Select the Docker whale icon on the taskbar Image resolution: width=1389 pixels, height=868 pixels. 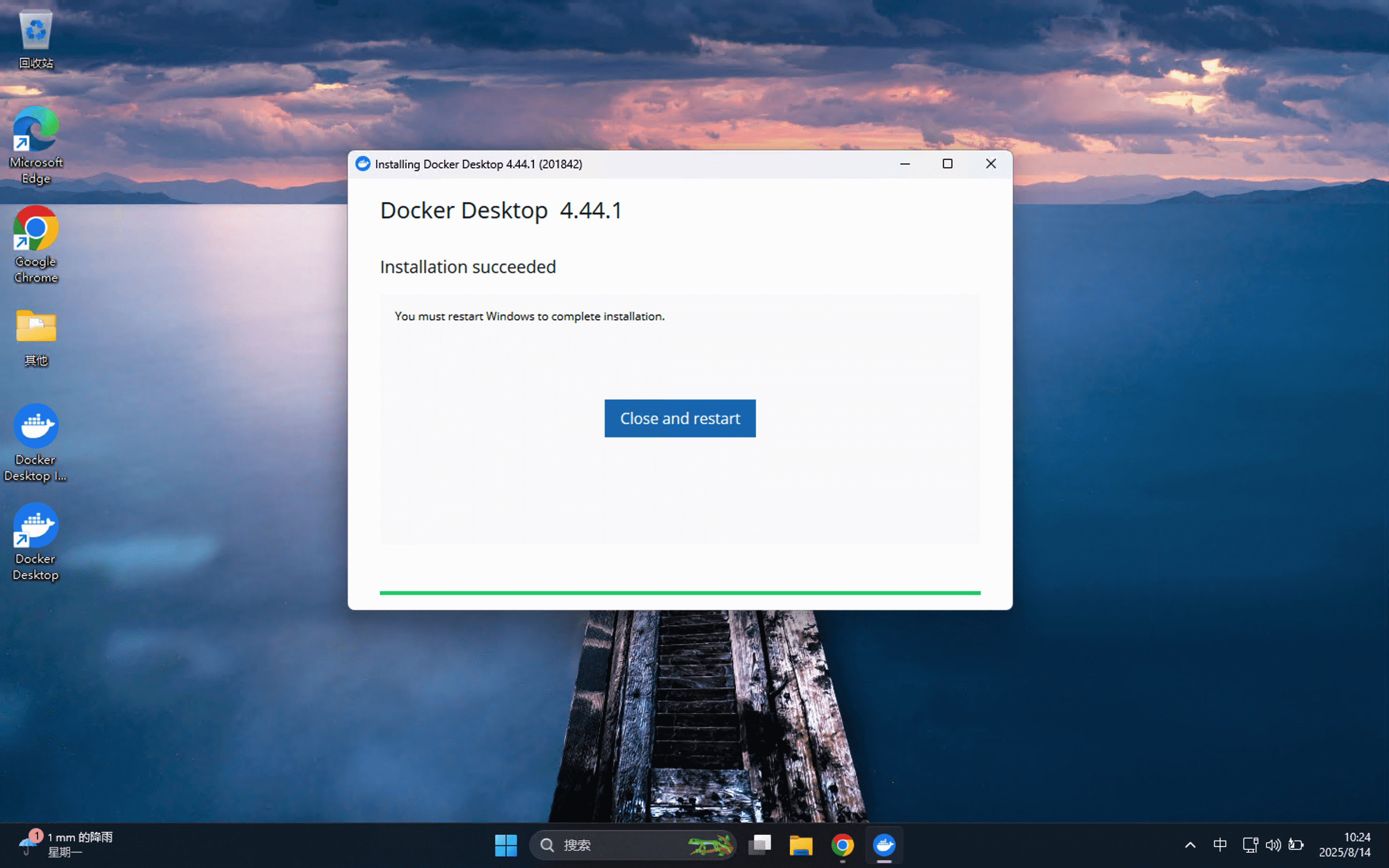pyautogui.click(x=883, y=845)
